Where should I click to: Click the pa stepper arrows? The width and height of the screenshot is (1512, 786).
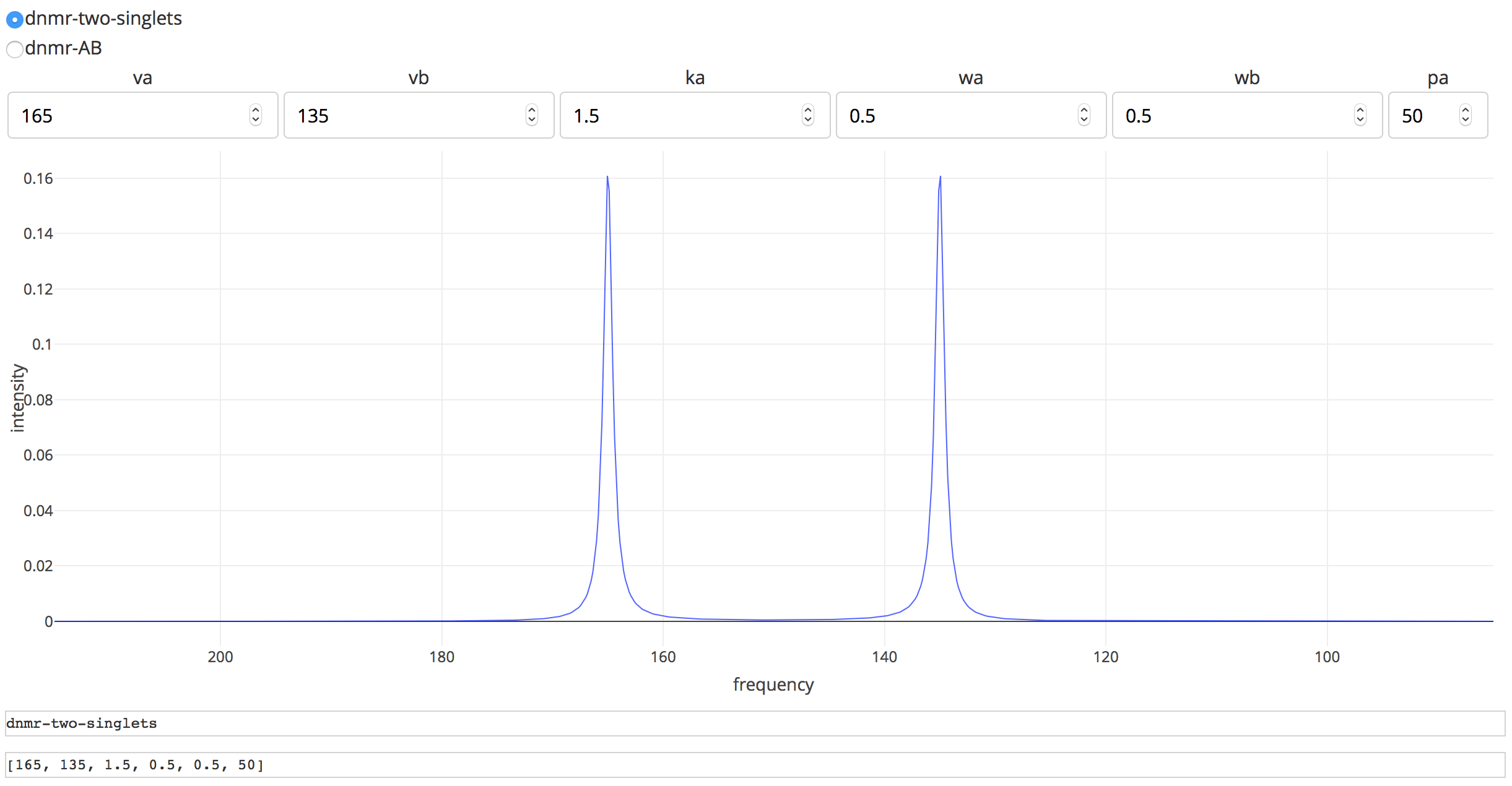point(1466,115)
